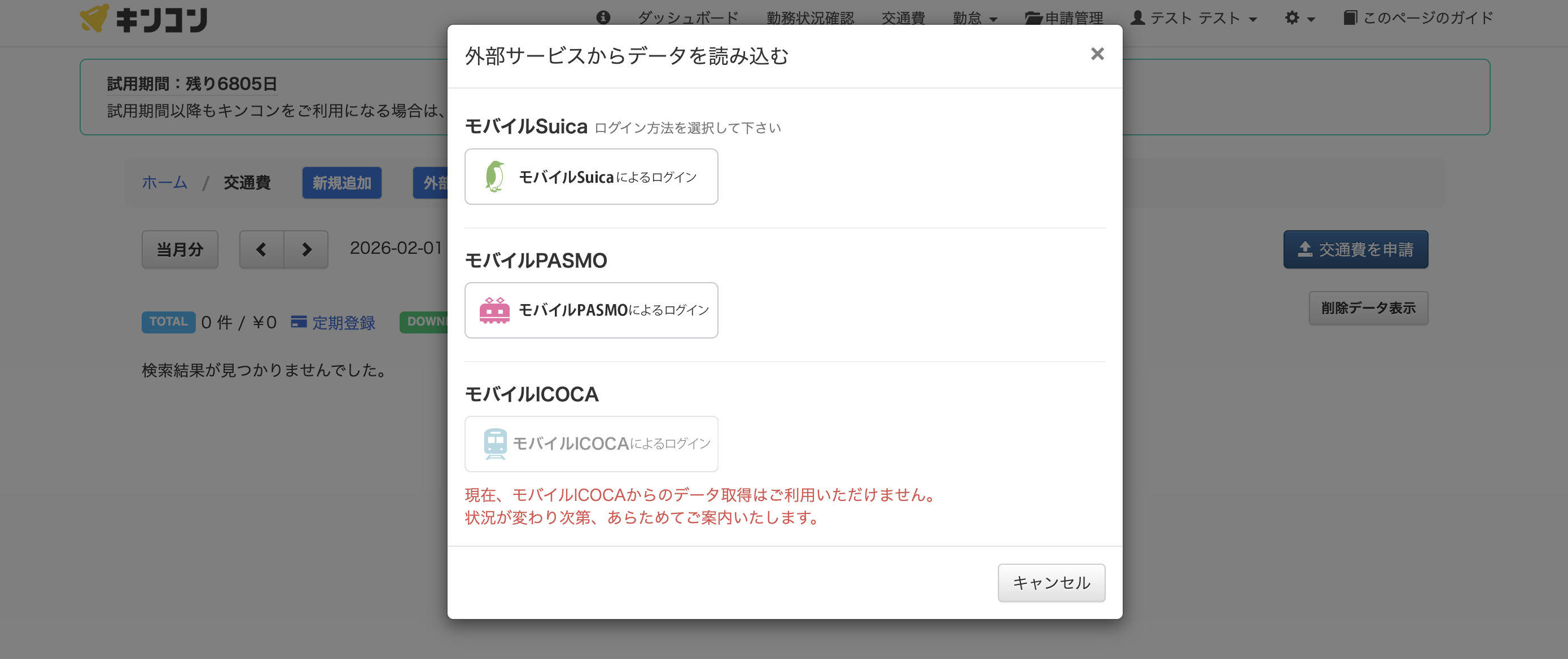The width and height of the screenshot is (1568, 659).
Task: Open the 定期登録 link
Action: [343, 323]
